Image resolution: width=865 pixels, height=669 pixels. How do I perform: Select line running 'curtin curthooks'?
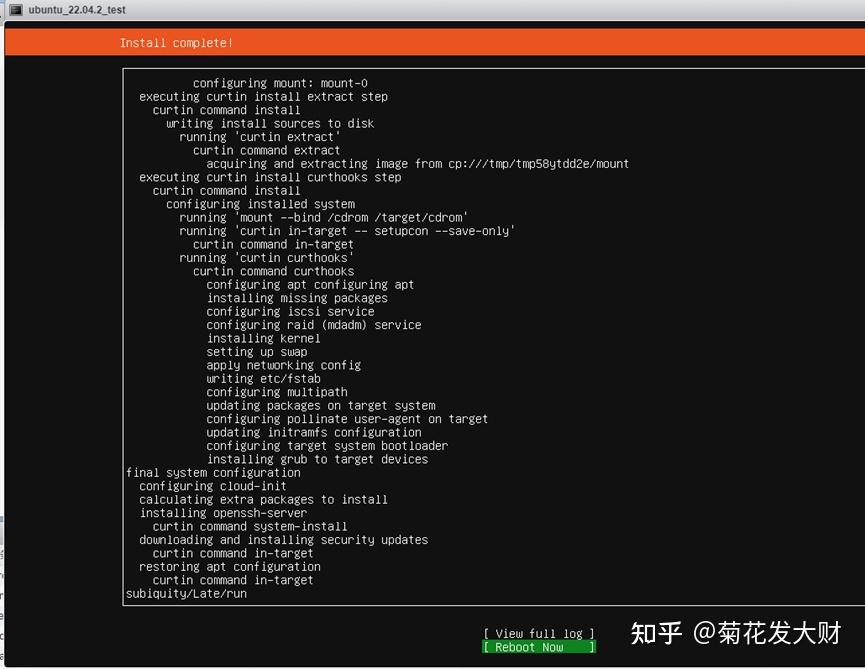click(266, 258)
